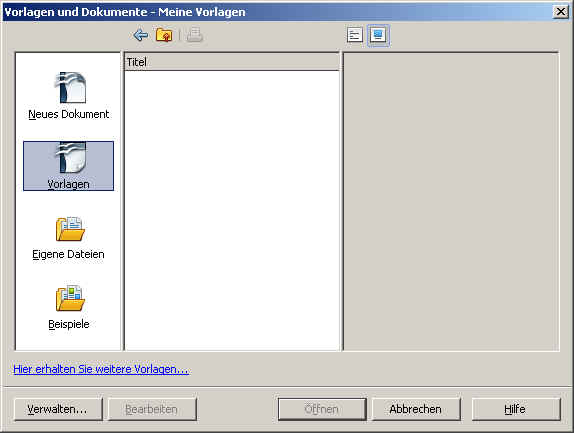Click inside the empty template list
The image size is (574, 433).
click(x=232, y=210)
